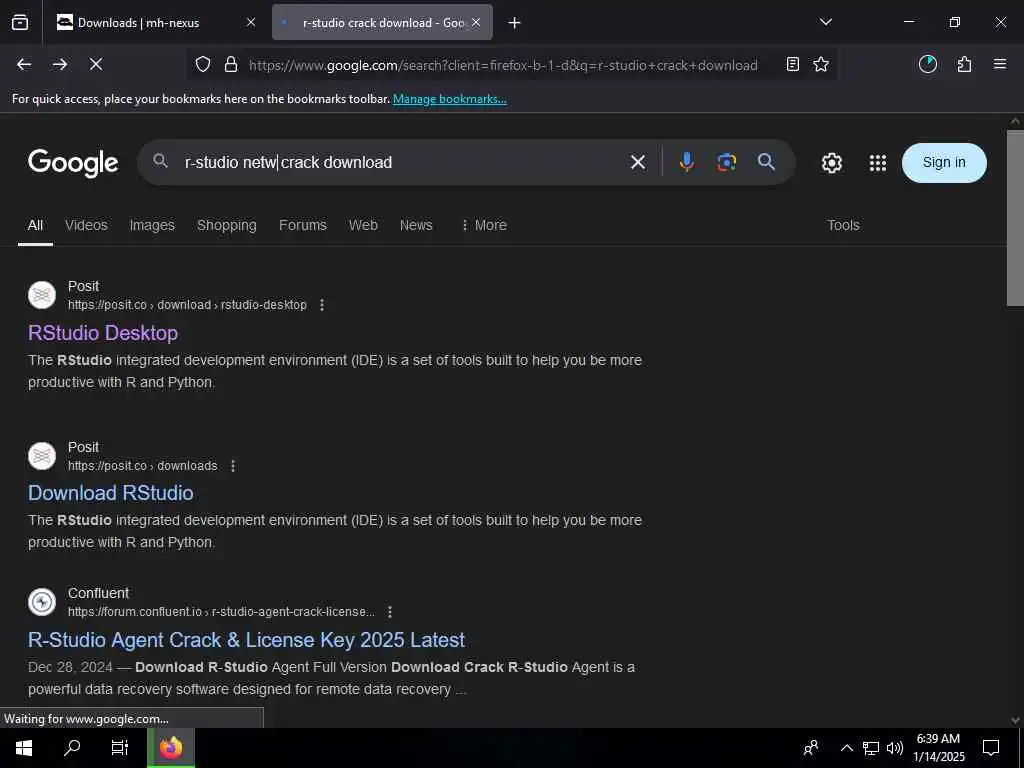Viewport: 1024px width, 768px height.
Task: View site security padlock info
Action: pos(231,65)
